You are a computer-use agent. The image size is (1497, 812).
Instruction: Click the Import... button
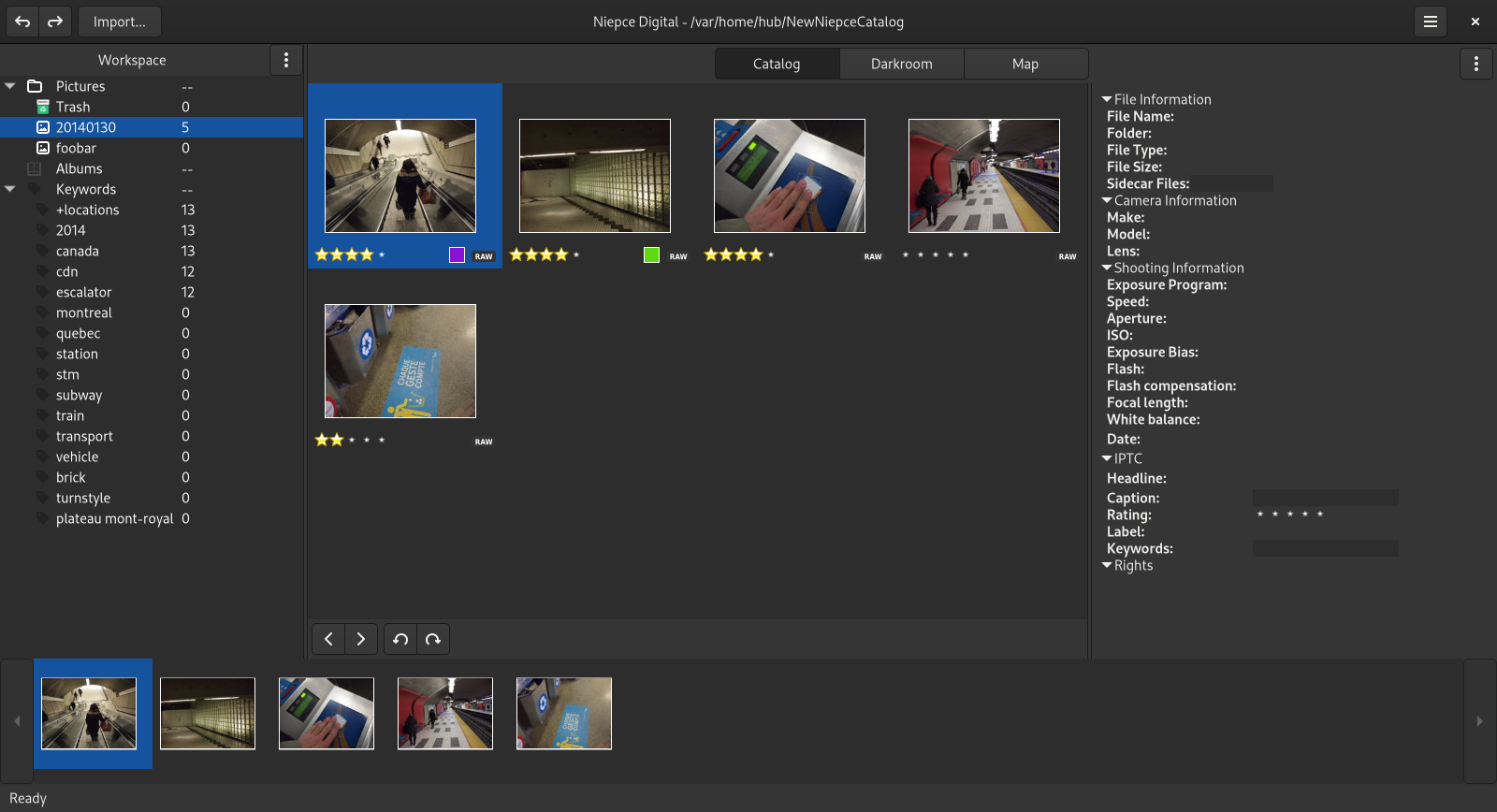[120, 22]
